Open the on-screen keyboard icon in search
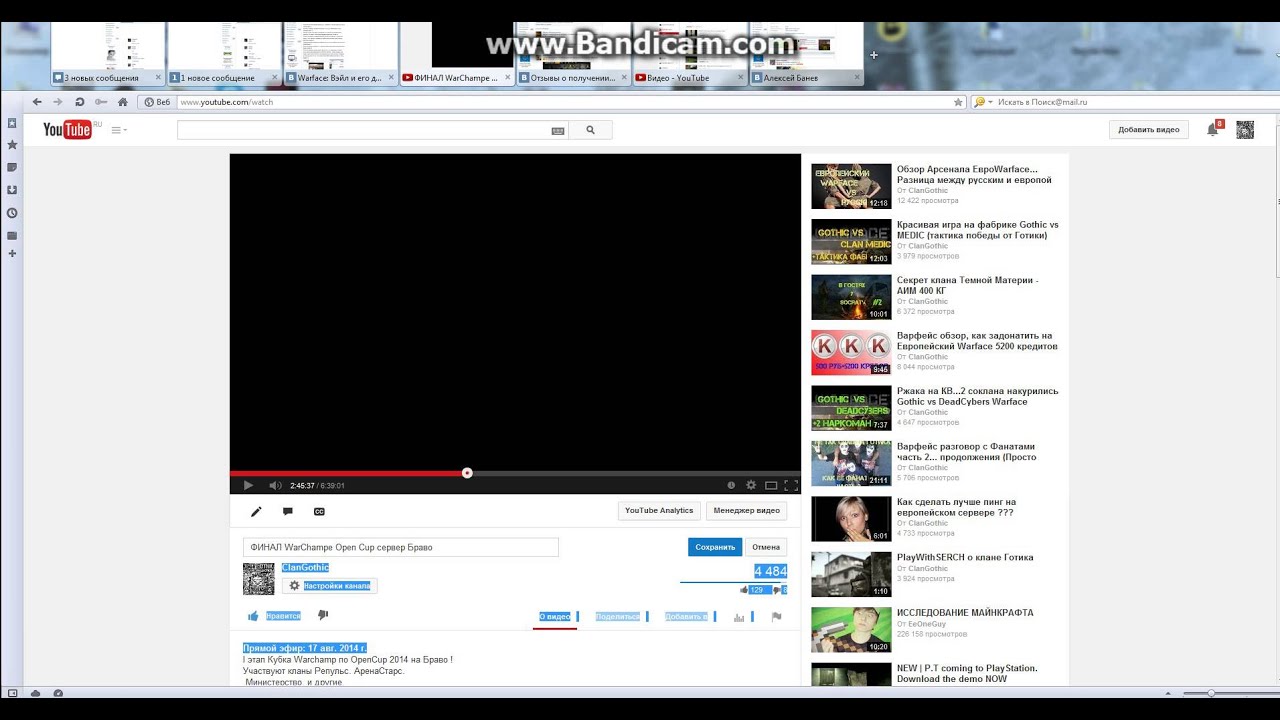Screen dimensions: 1280x720 pos(557,130)
